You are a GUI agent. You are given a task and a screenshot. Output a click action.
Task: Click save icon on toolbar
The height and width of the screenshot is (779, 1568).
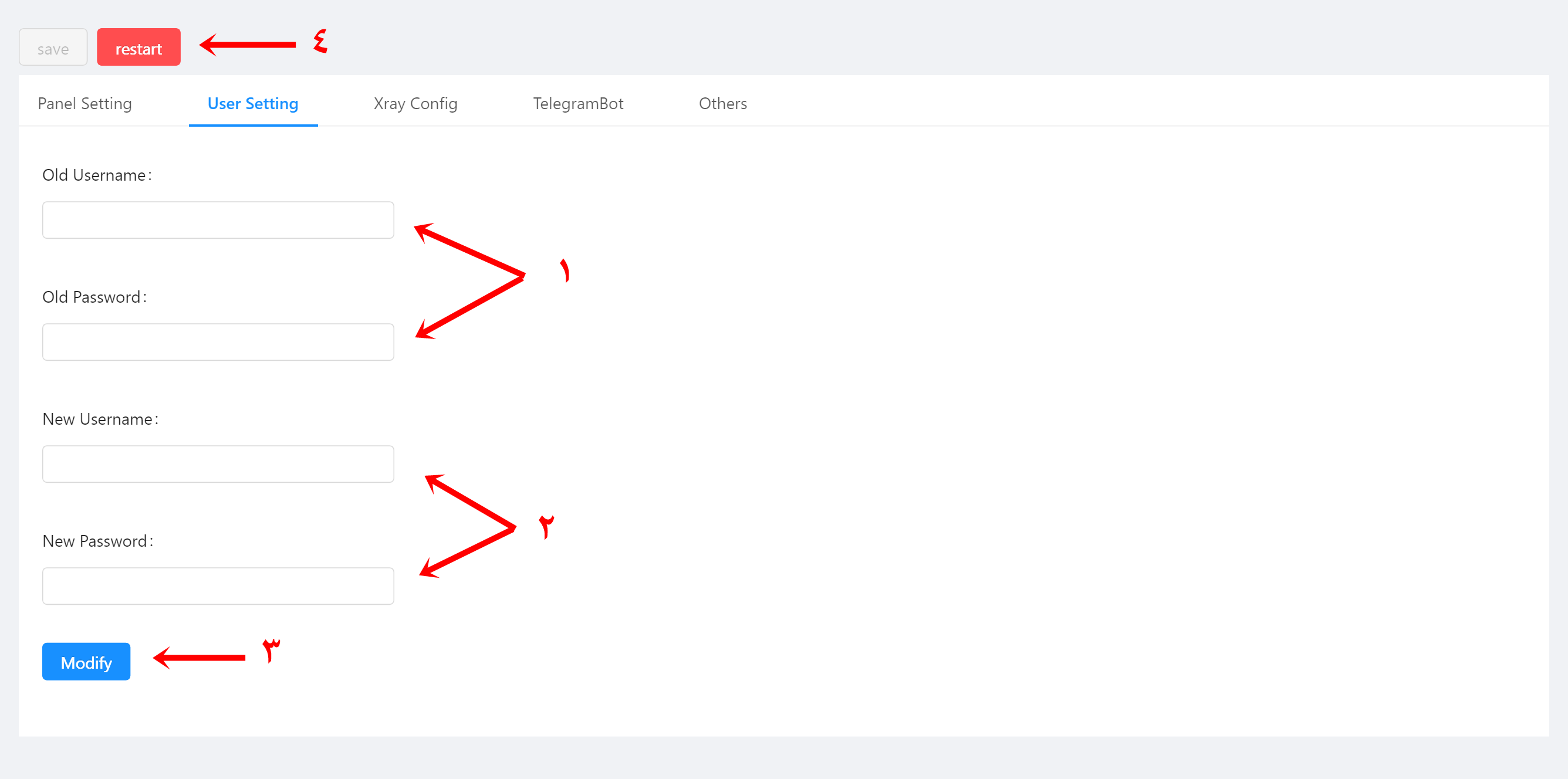pyautogui.click(x=52, y=47)
